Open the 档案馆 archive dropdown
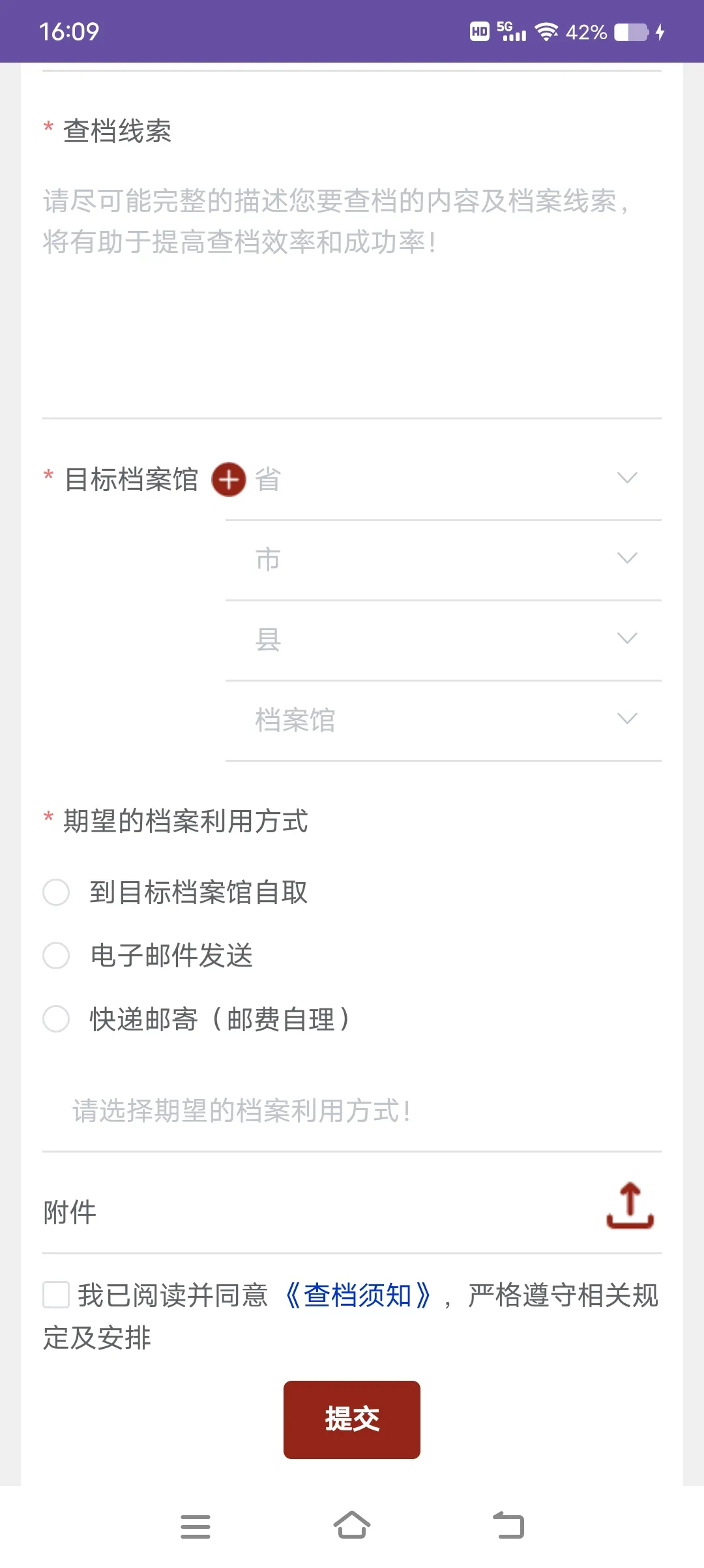 coord(443,720)
